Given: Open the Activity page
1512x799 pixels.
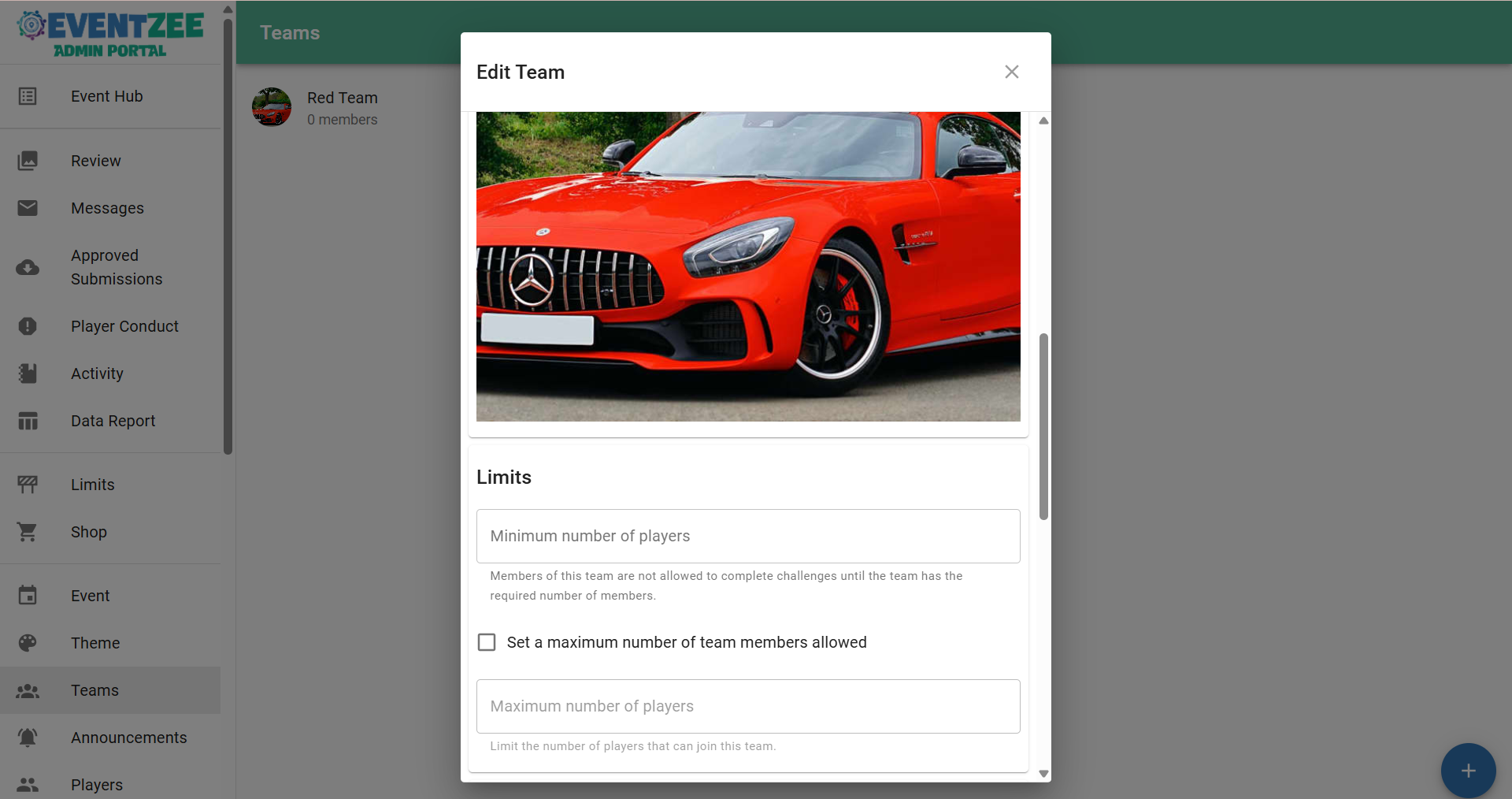Looking at the screenshot, I should [110, 373].
